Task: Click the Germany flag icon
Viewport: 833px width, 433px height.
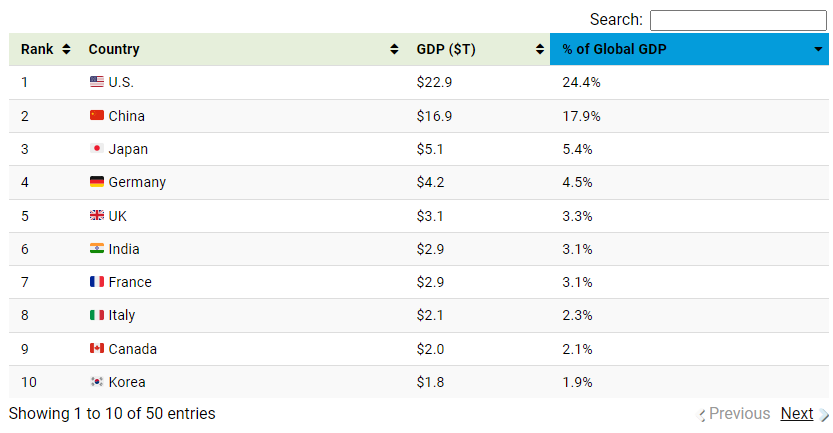Action: click(96, 182)
